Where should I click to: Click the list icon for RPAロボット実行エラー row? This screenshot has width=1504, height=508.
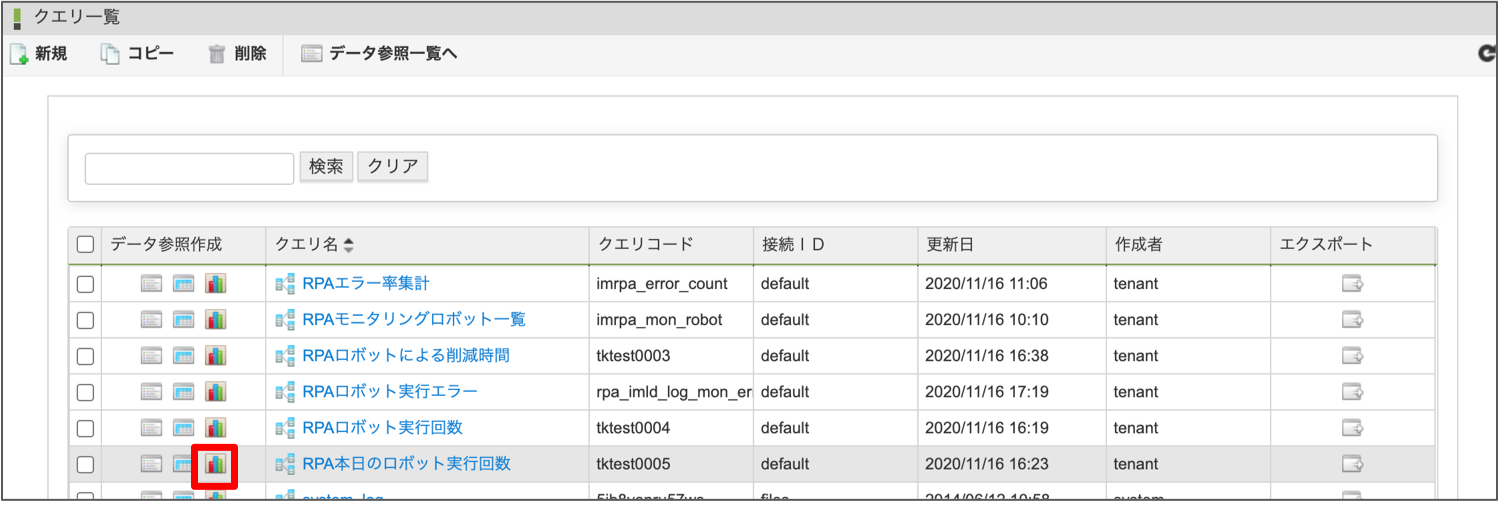(151, 392)
